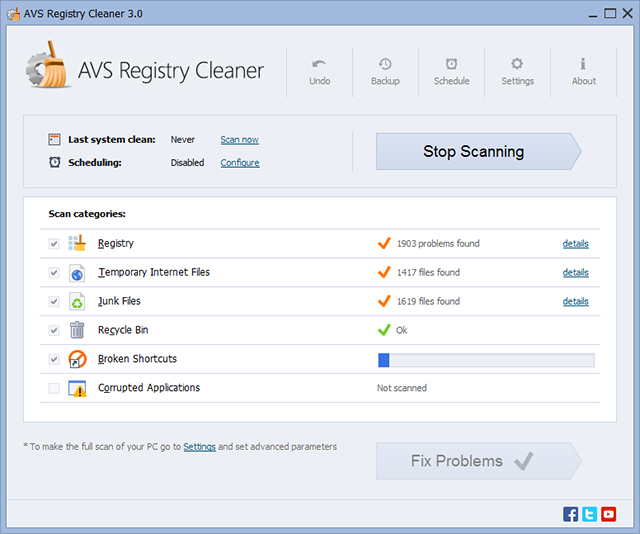This screenshot has height=534, width=640.
Task: Click the 'Disabled' scheduling value
Action: coord(187,162)
